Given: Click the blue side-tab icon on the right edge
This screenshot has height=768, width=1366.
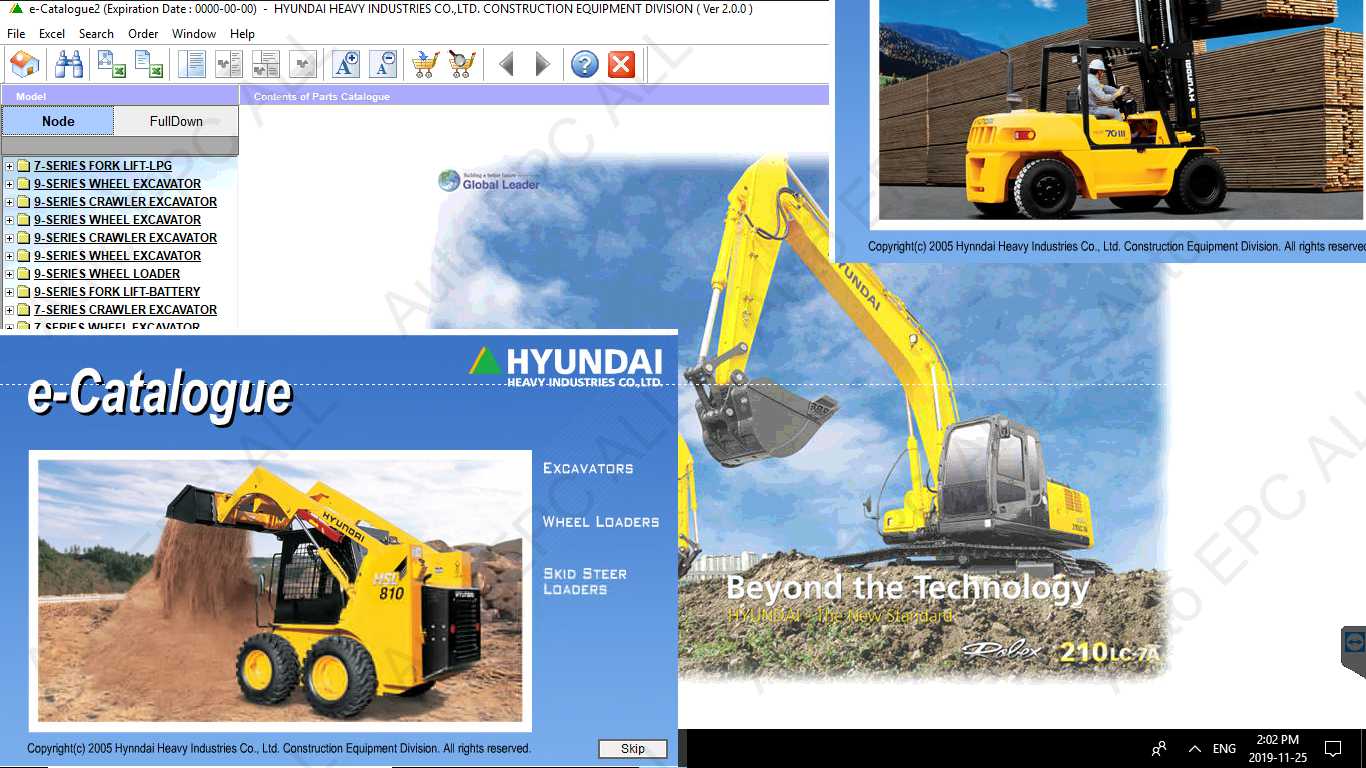Looking at the screenshot, I should [1354, 642].
